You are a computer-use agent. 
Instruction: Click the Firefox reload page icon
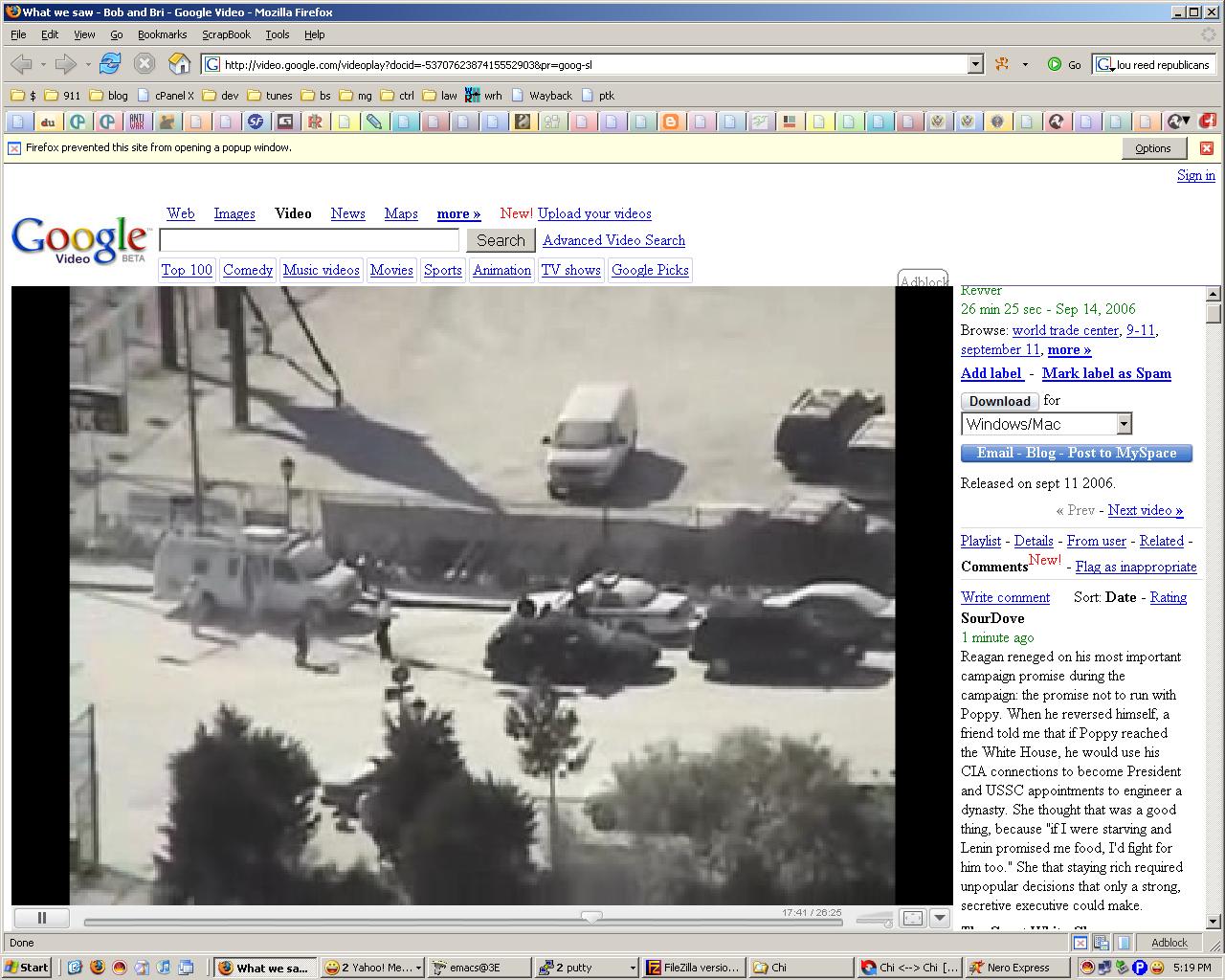pyautogui.click(x=110, y=64)
